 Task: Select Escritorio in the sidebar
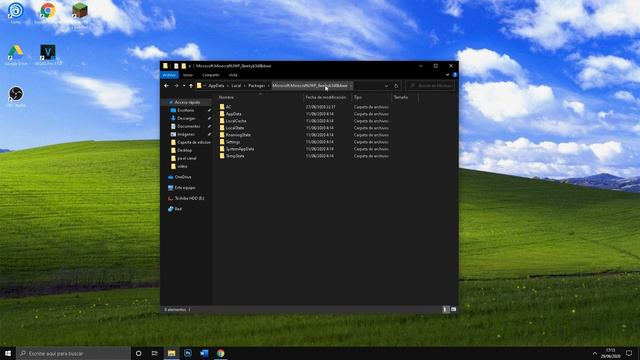coord(186,110)
